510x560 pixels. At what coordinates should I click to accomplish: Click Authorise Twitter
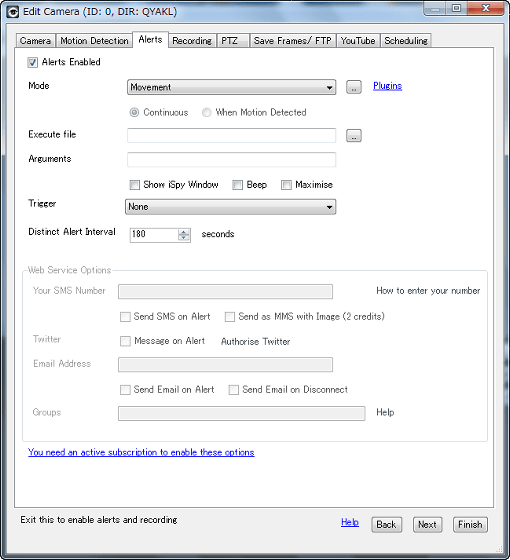pyautogui.click(x=255, y=342)
